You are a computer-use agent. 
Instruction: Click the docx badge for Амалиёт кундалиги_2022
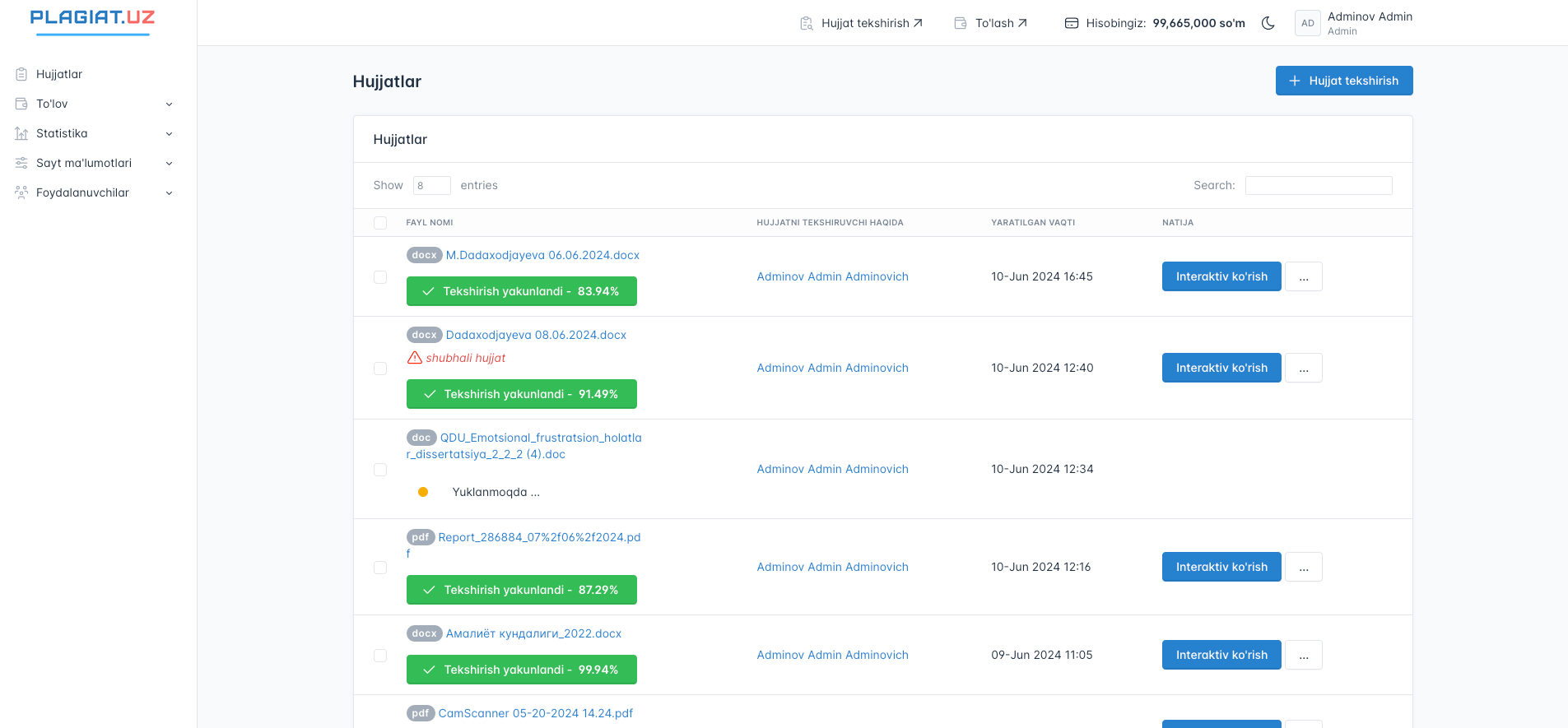click(x=424, y=633)
